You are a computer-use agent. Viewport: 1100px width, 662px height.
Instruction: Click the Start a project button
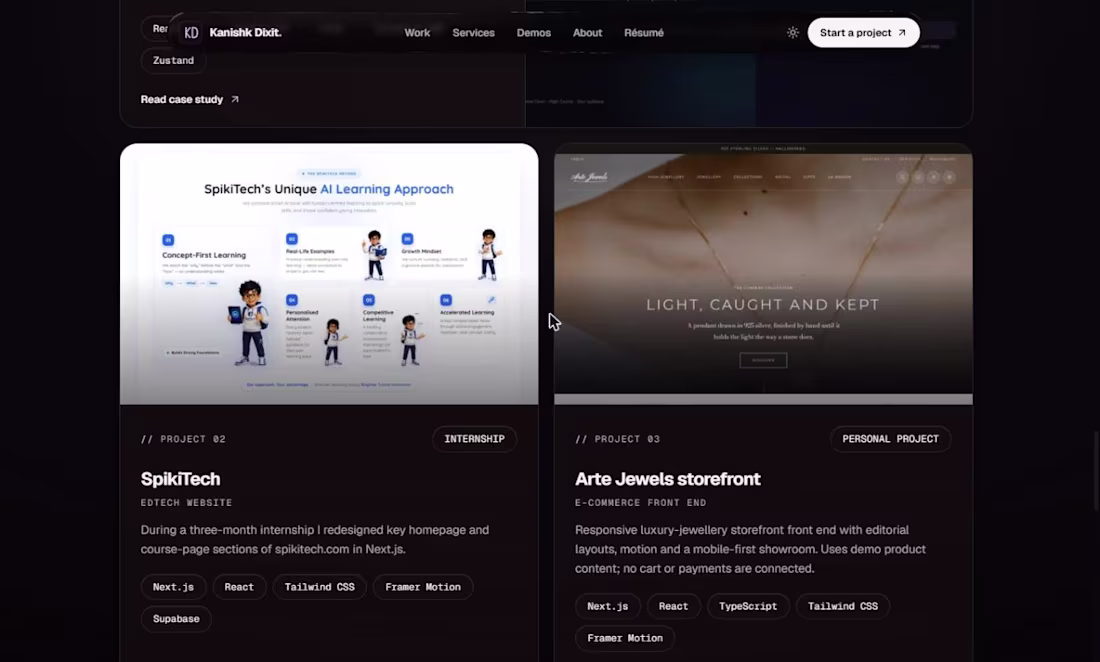click(x=863, y=32)
